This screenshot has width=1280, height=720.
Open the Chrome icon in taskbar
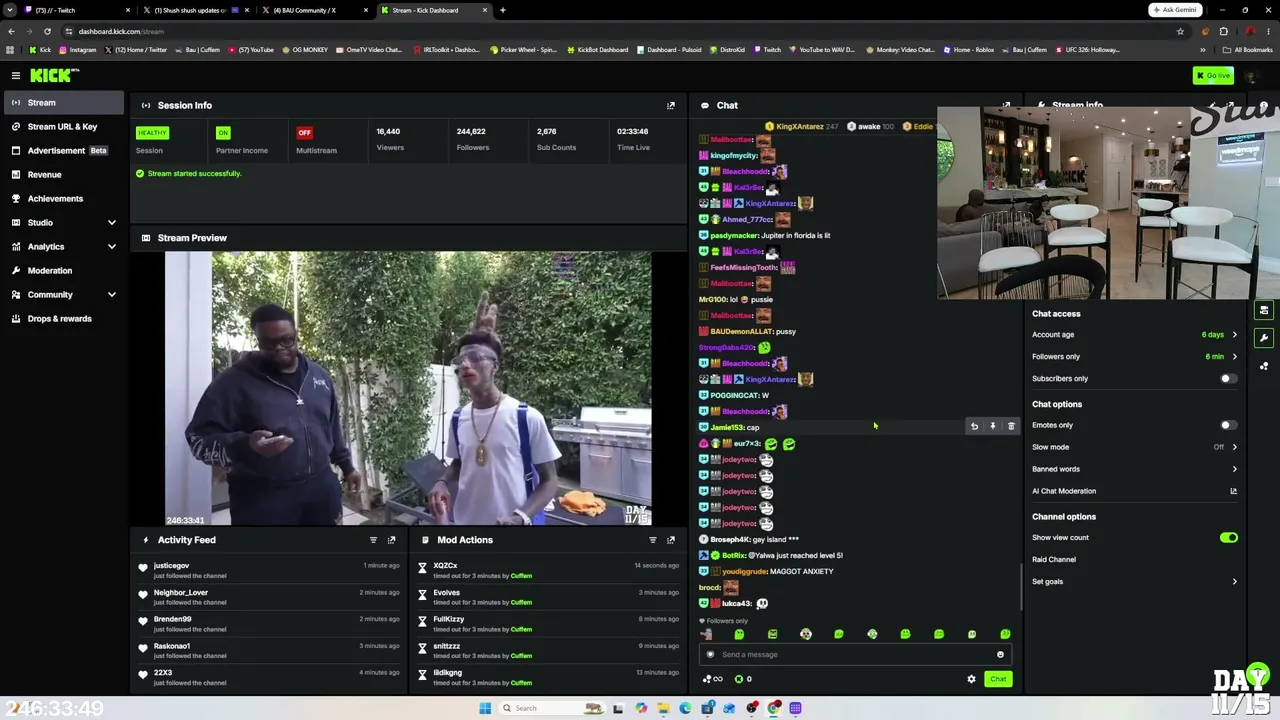click(774, 708)
